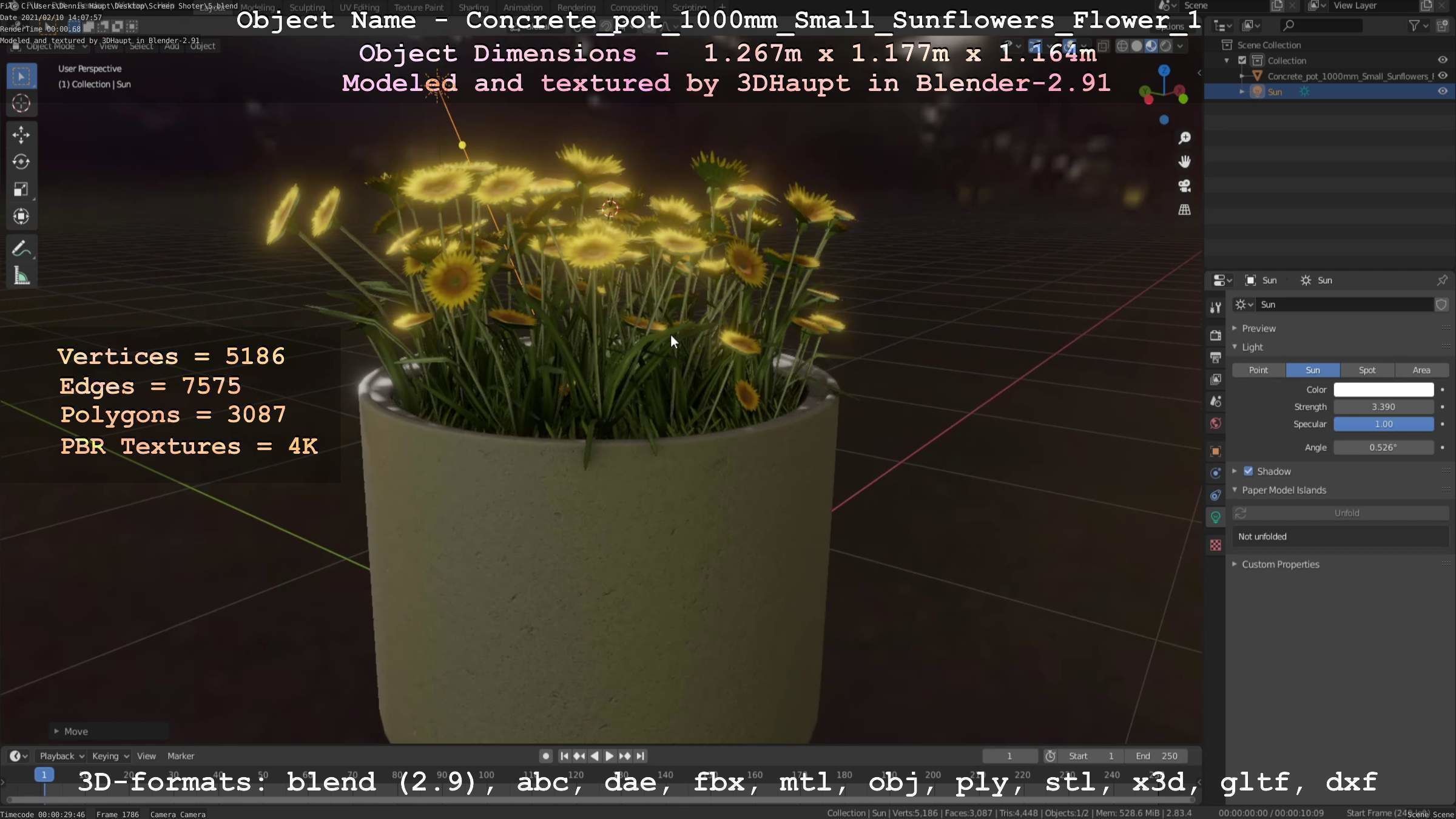The width and height of the screenshot is (1456, 819).
Task: Jump to end frame button
Action: click(640, 756)
